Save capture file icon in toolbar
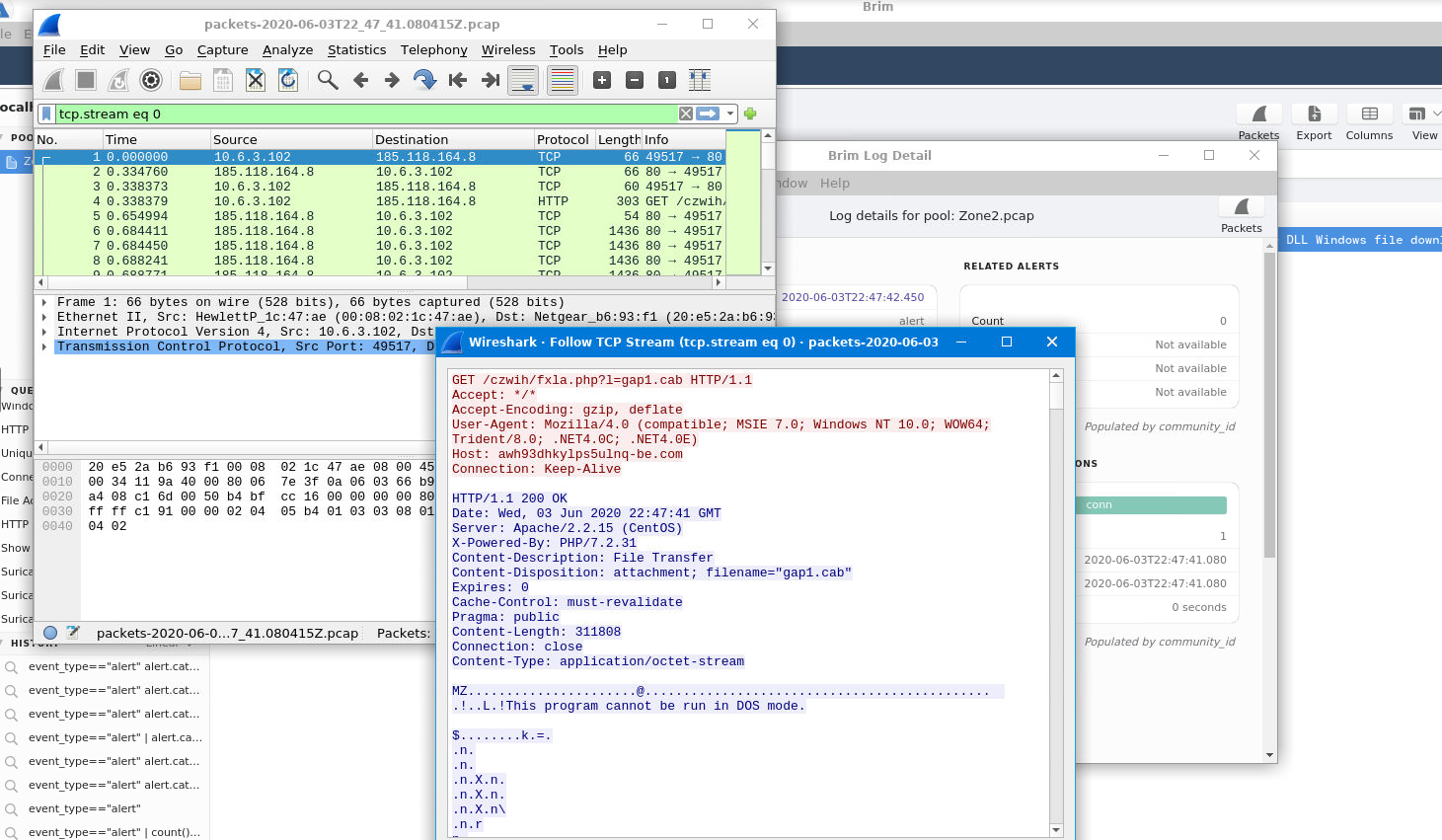Image resolution: width=1442 pixels, height=840 pixels. (x=223, y=81)
